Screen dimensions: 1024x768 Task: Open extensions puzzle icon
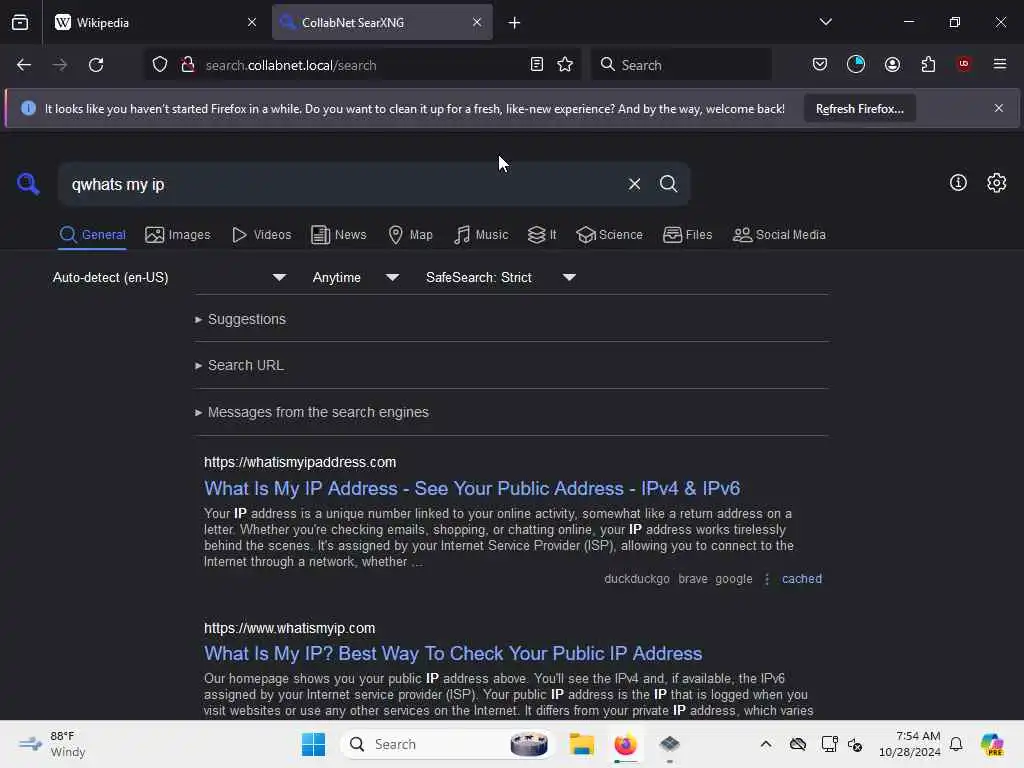[x=928, y=65]
